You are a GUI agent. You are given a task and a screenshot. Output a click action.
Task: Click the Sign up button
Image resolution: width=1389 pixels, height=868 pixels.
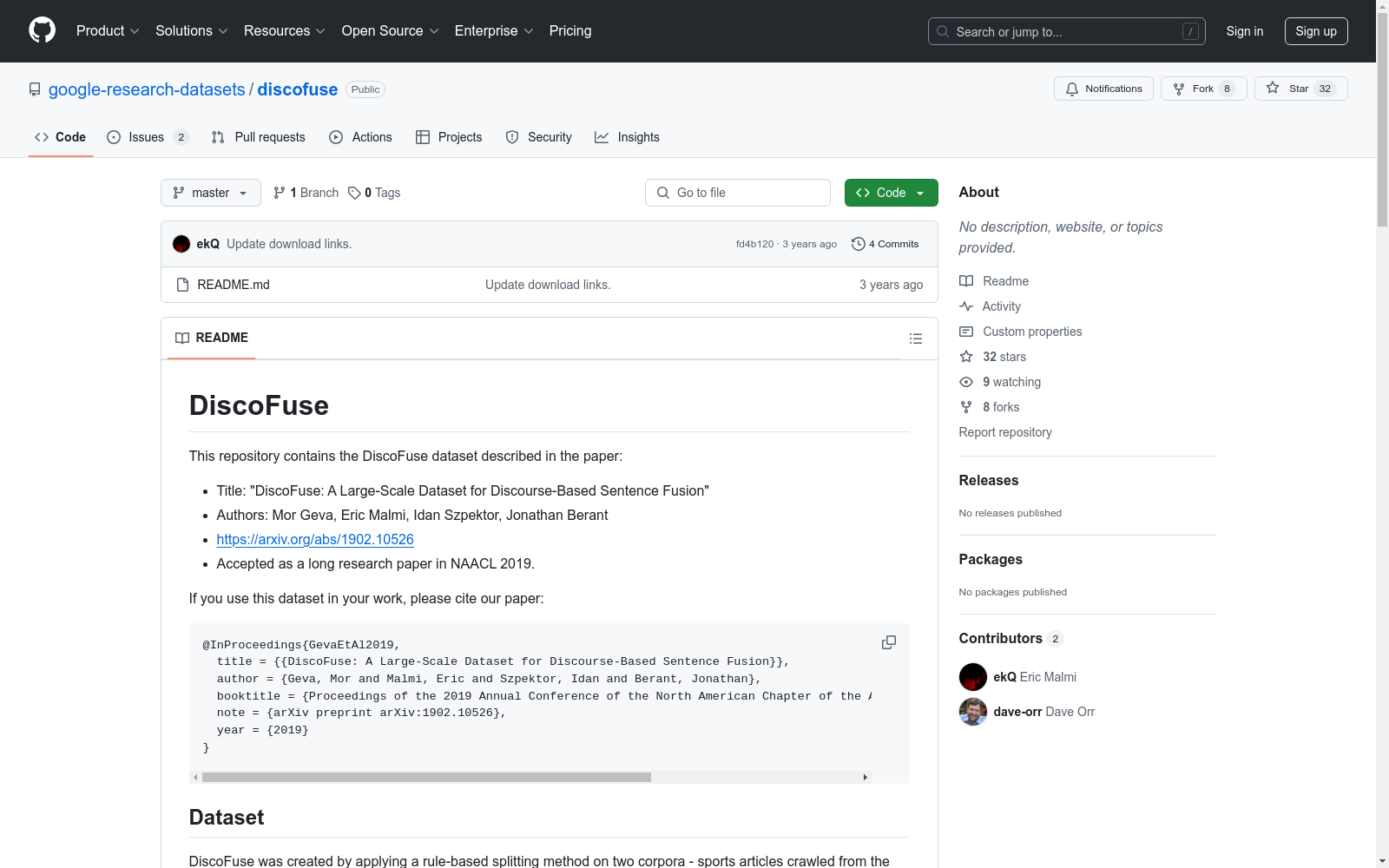tap(1316, 31)
